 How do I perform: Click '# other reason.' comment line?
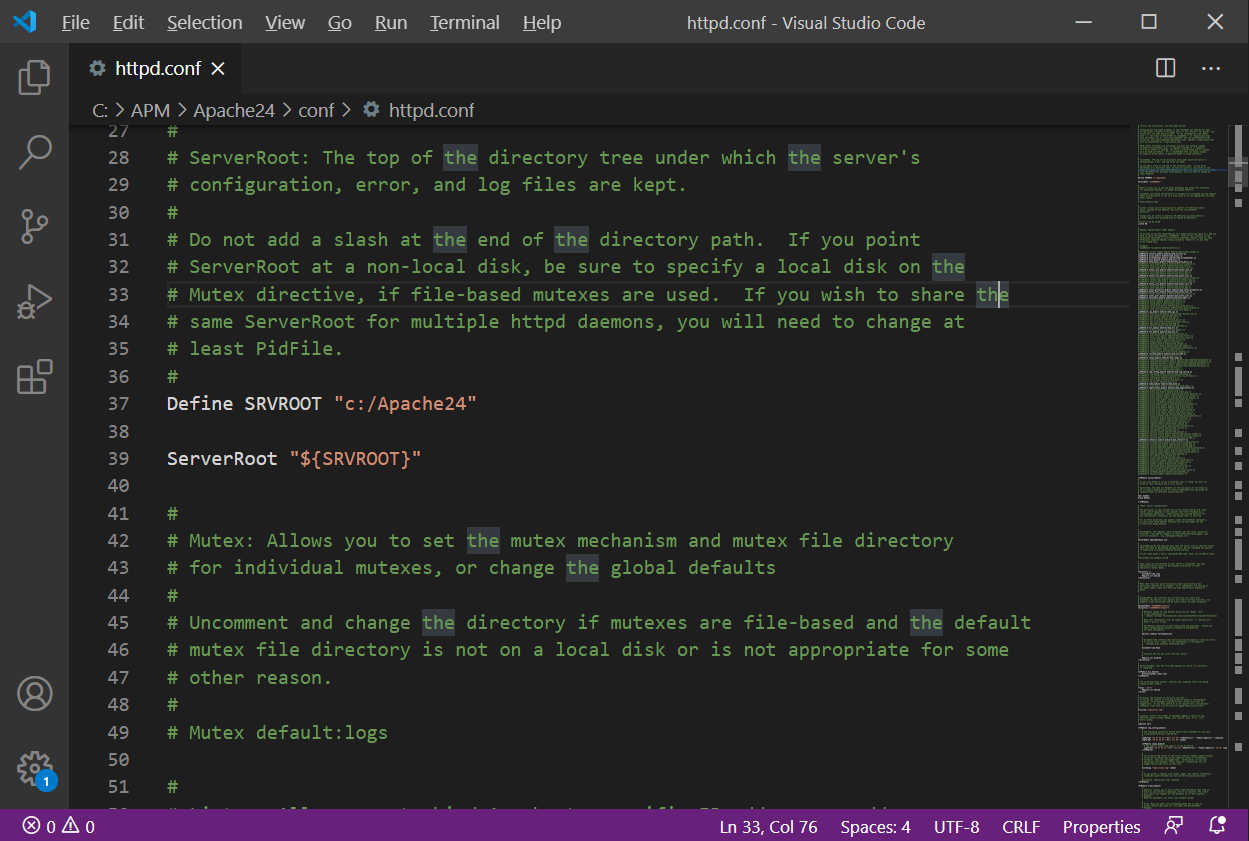coord(249,678)
